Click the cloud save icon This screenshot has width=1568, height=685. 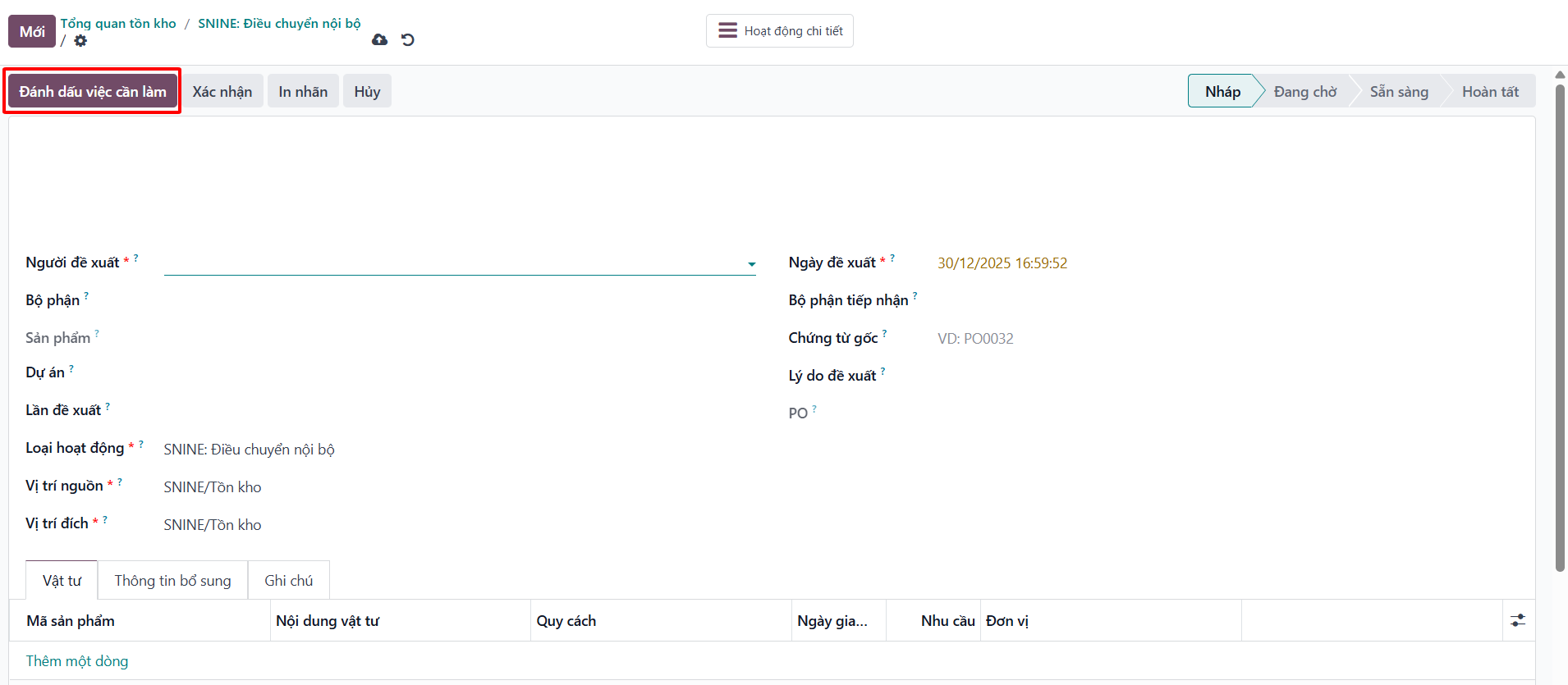[379, 39]
